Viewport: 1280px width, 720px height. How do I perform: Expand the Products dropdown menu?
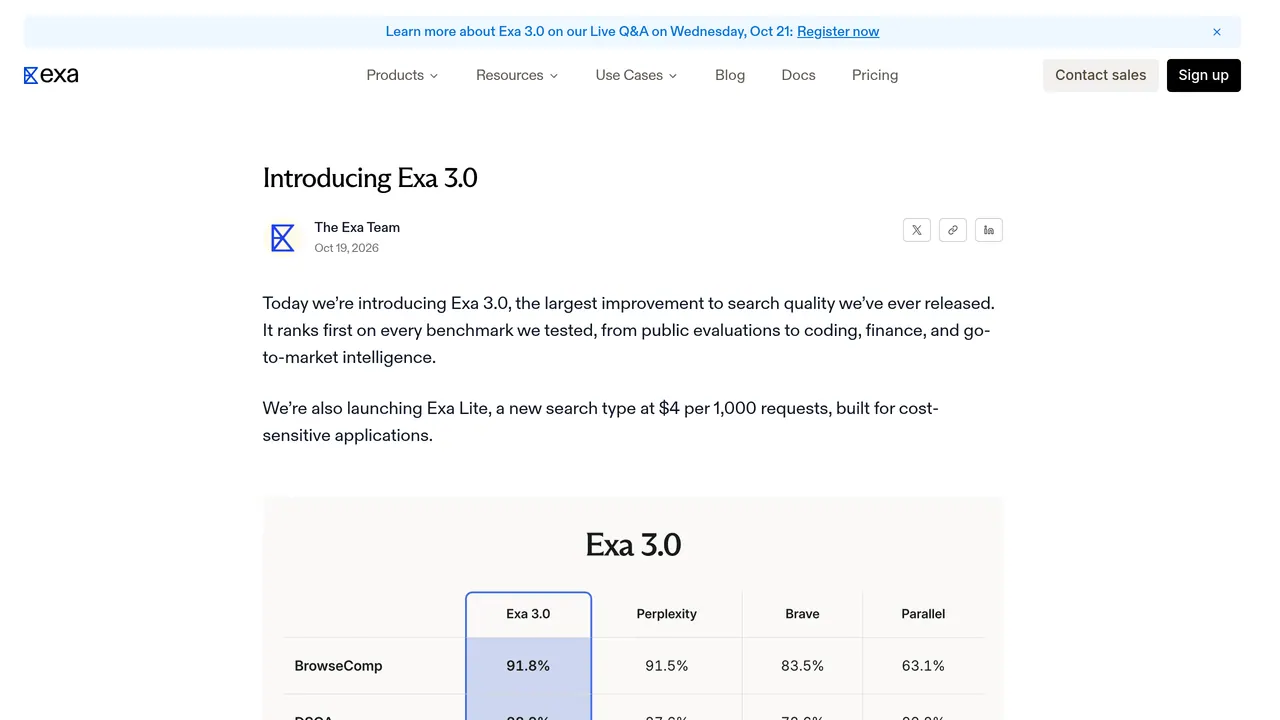tap(402, 75)
